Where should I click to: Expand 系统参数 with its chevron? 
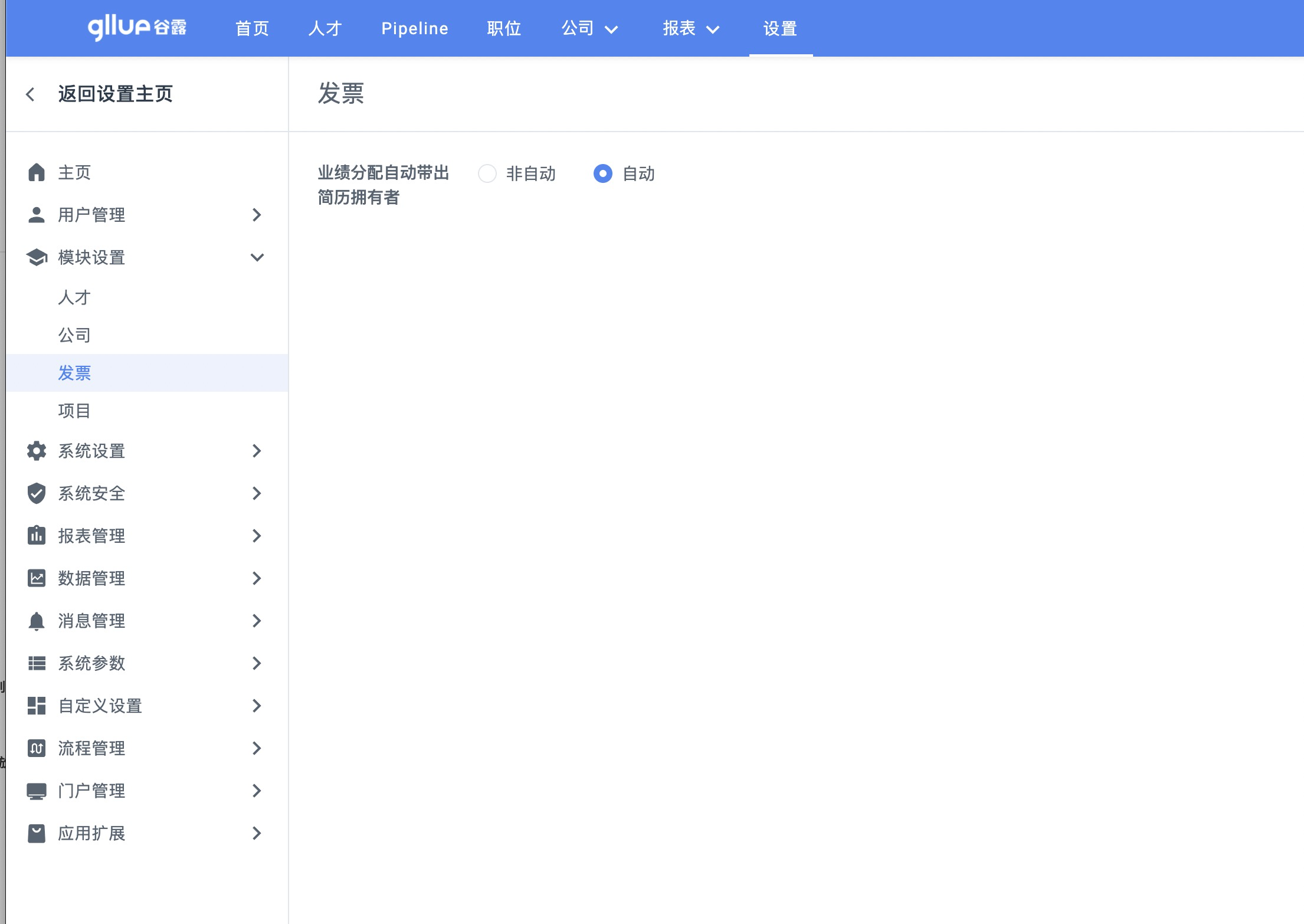click(257, 663)
